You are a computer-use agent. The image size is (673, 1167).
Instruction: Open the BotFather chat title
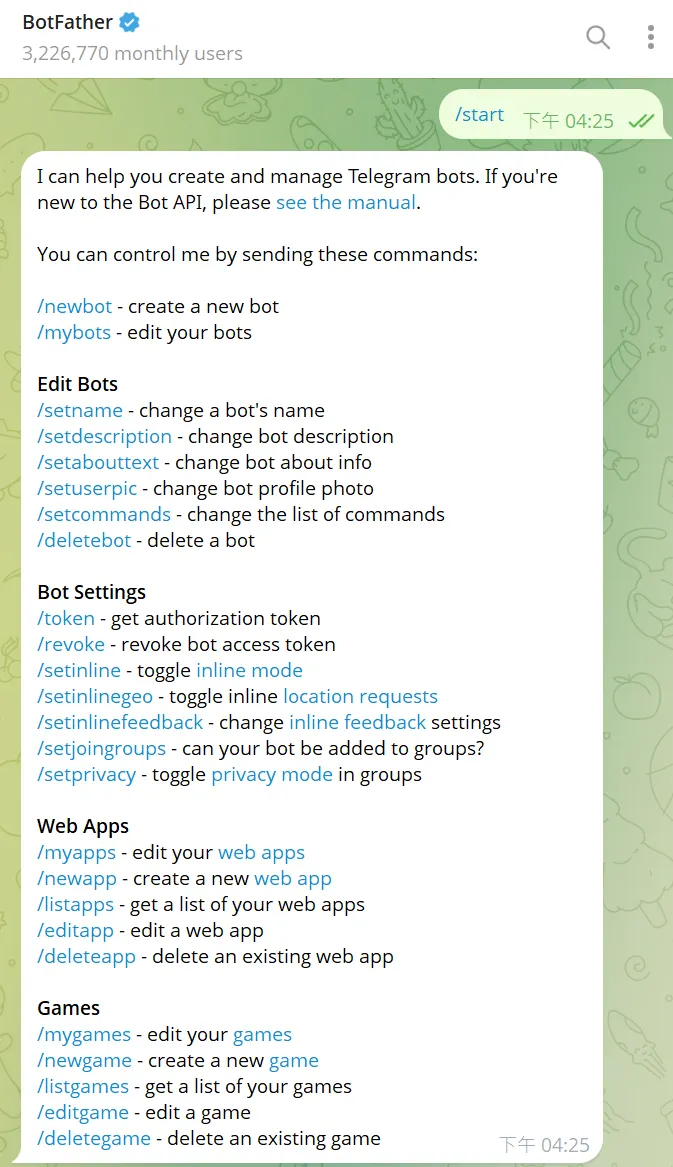click(68, 20)
